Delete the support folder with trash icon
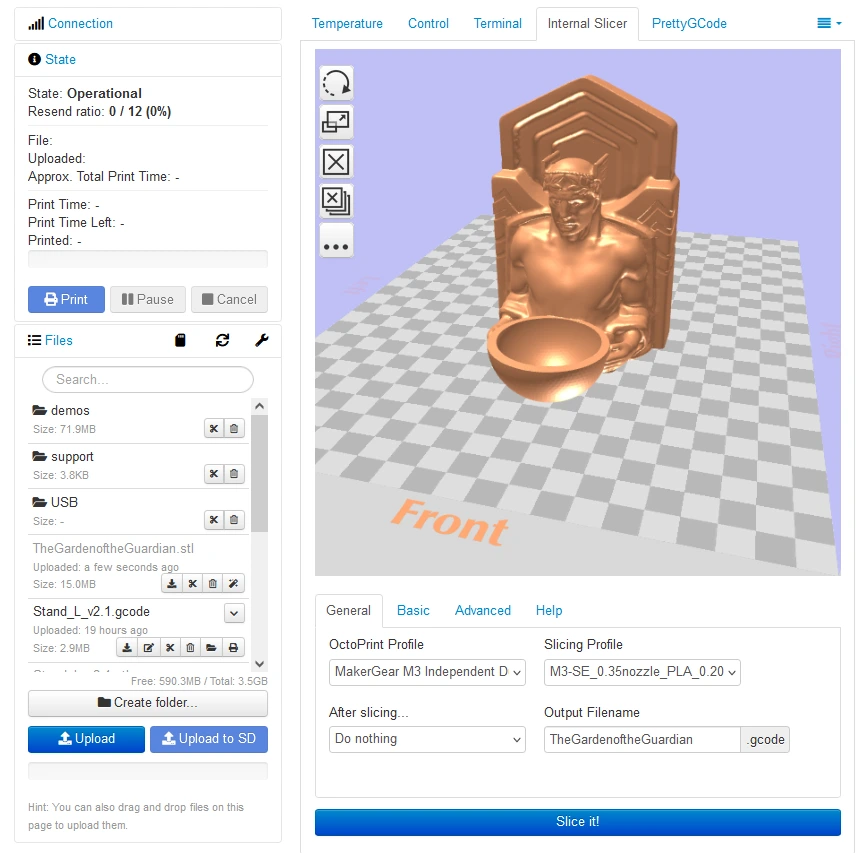 [234, 474]
